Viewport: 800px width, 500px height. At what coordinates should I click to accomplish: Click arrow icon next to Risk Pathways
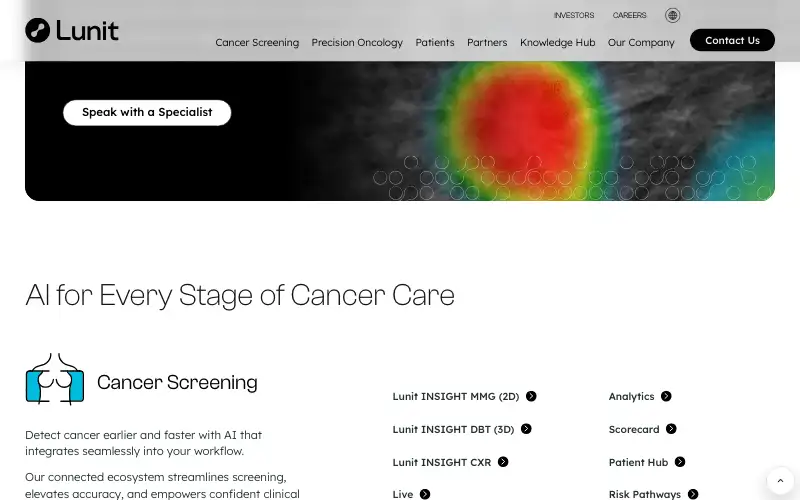693,494
